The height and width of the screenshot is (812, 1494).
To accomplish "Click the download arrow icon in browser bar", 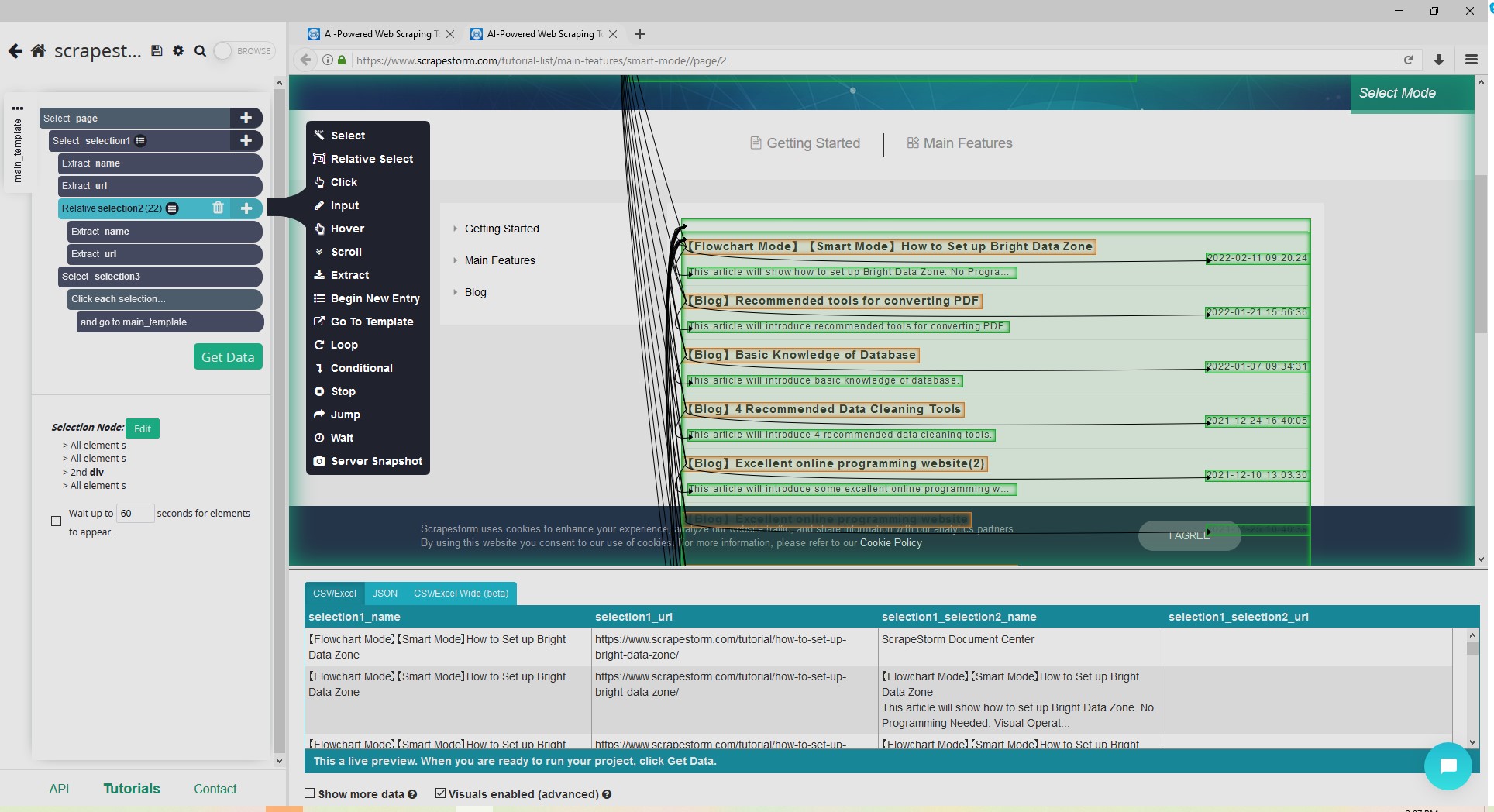I will coord(1439,60).
